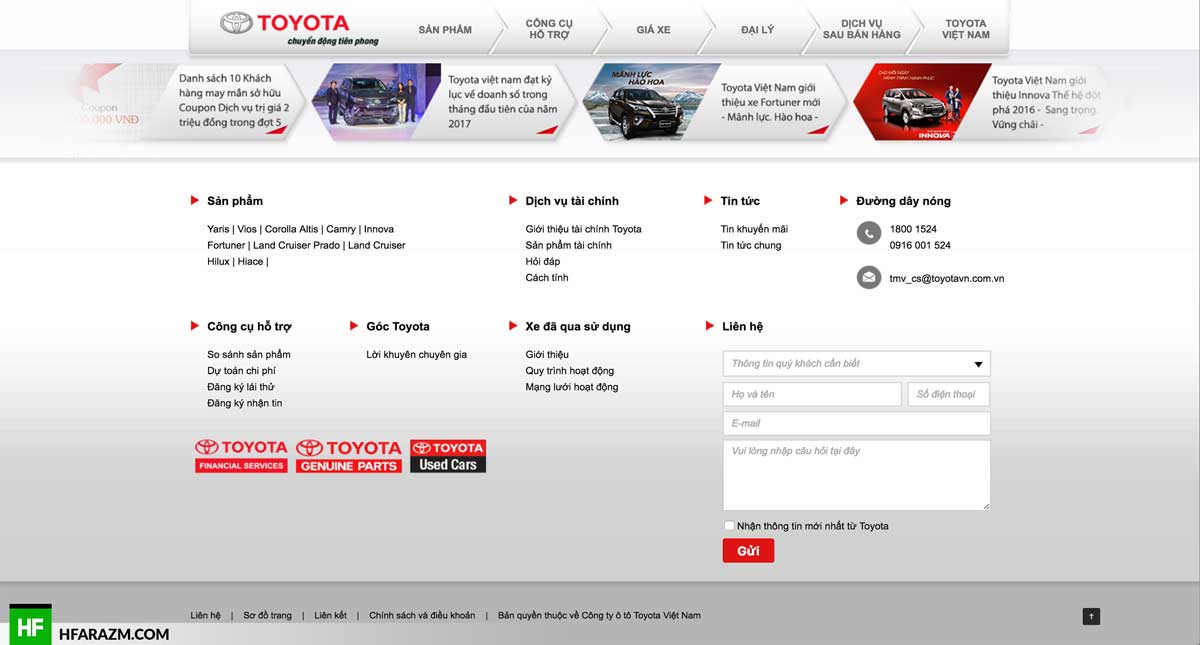Image resolution: width=1200 pixels, height=645 pixels.
Task: Open 'So sánh sản phẩm' link
Action: [x=249, y=354]
